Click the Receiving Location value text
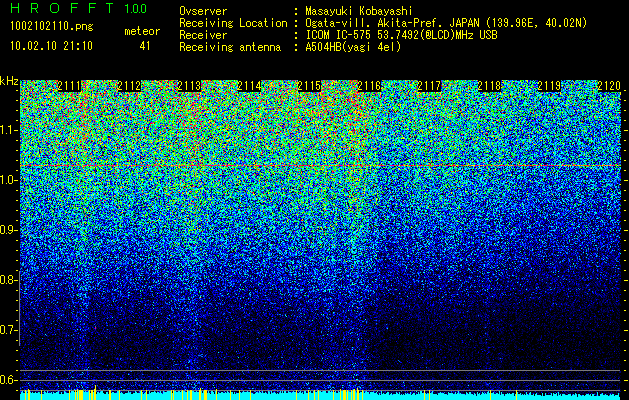 click(446, 23)
